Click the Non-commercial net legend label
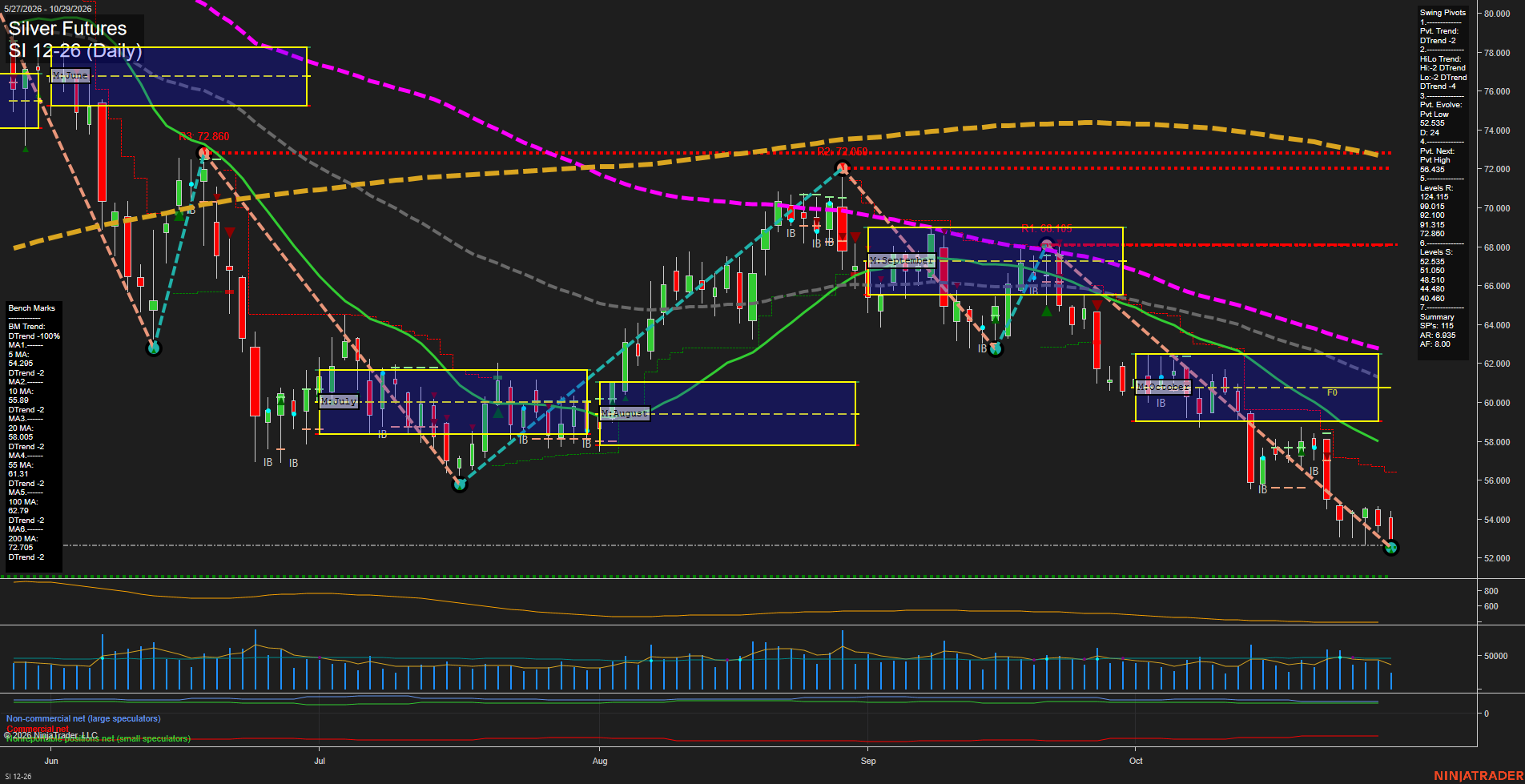 [x=83, y=719]
